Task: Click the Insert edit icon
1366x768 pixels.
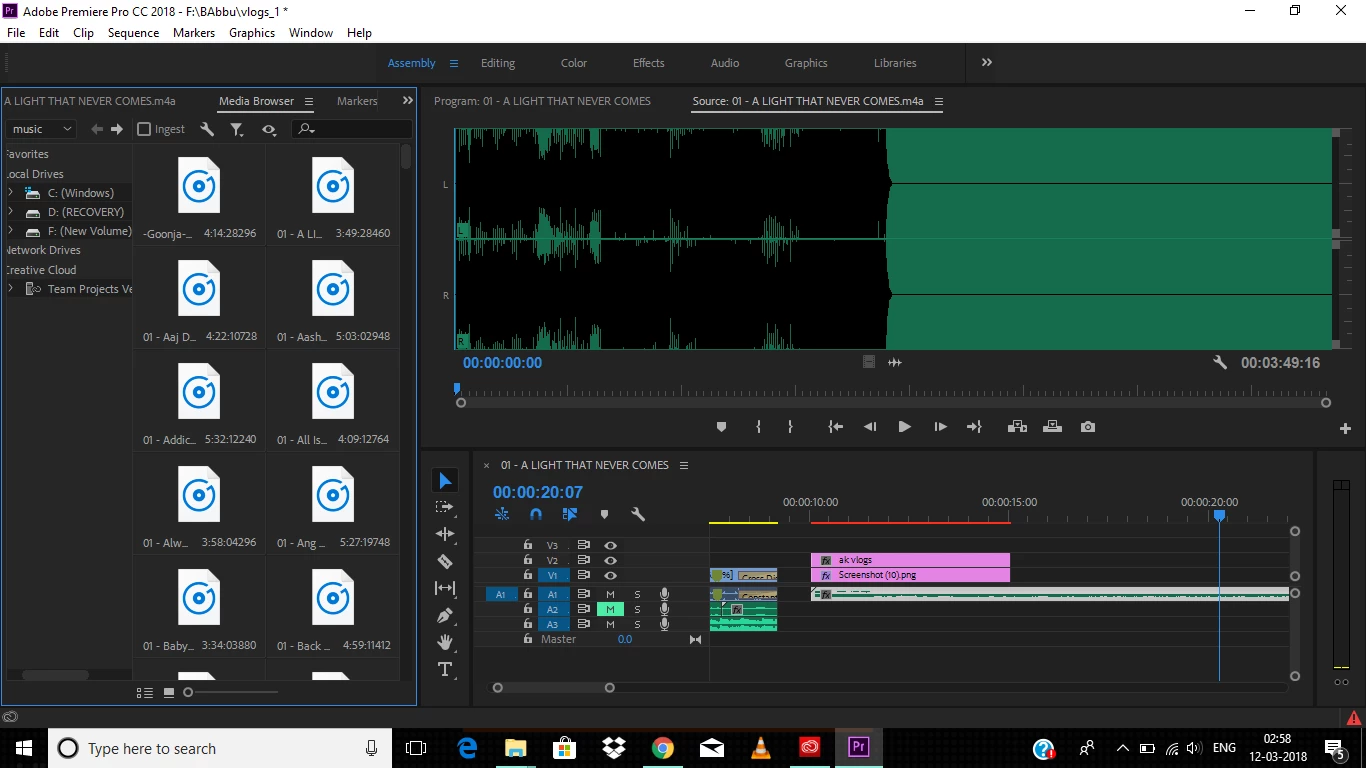Action: 1017,427
